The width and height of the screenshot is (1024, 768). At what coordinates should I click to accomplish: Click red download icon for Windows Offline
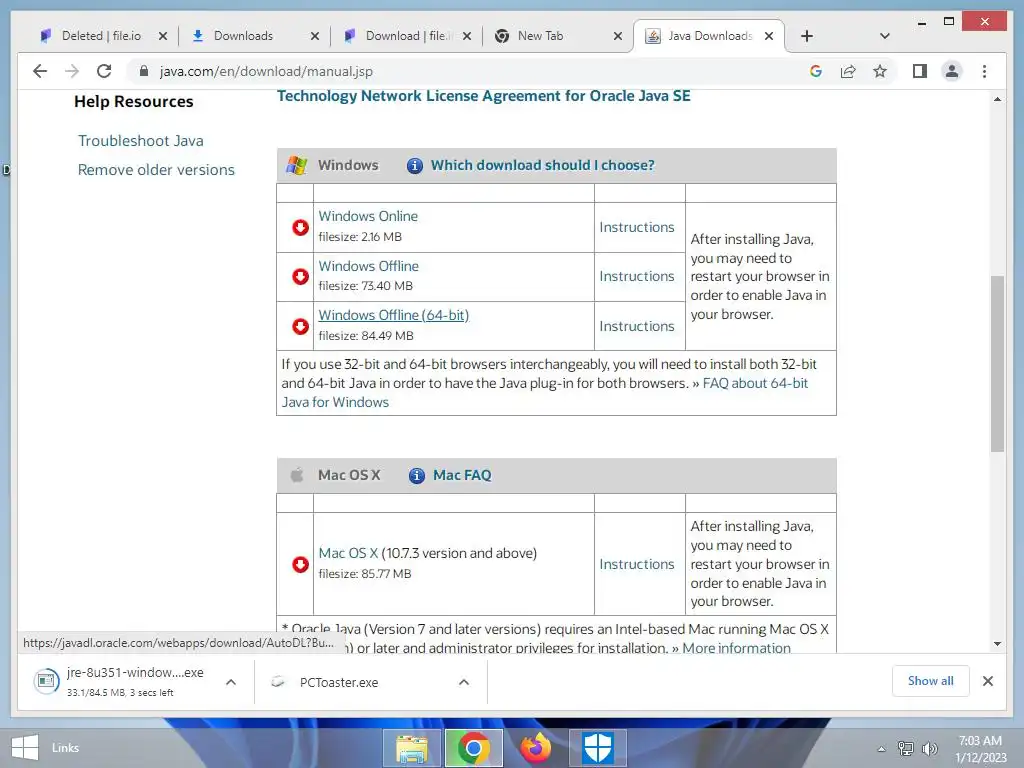(300, 276)
